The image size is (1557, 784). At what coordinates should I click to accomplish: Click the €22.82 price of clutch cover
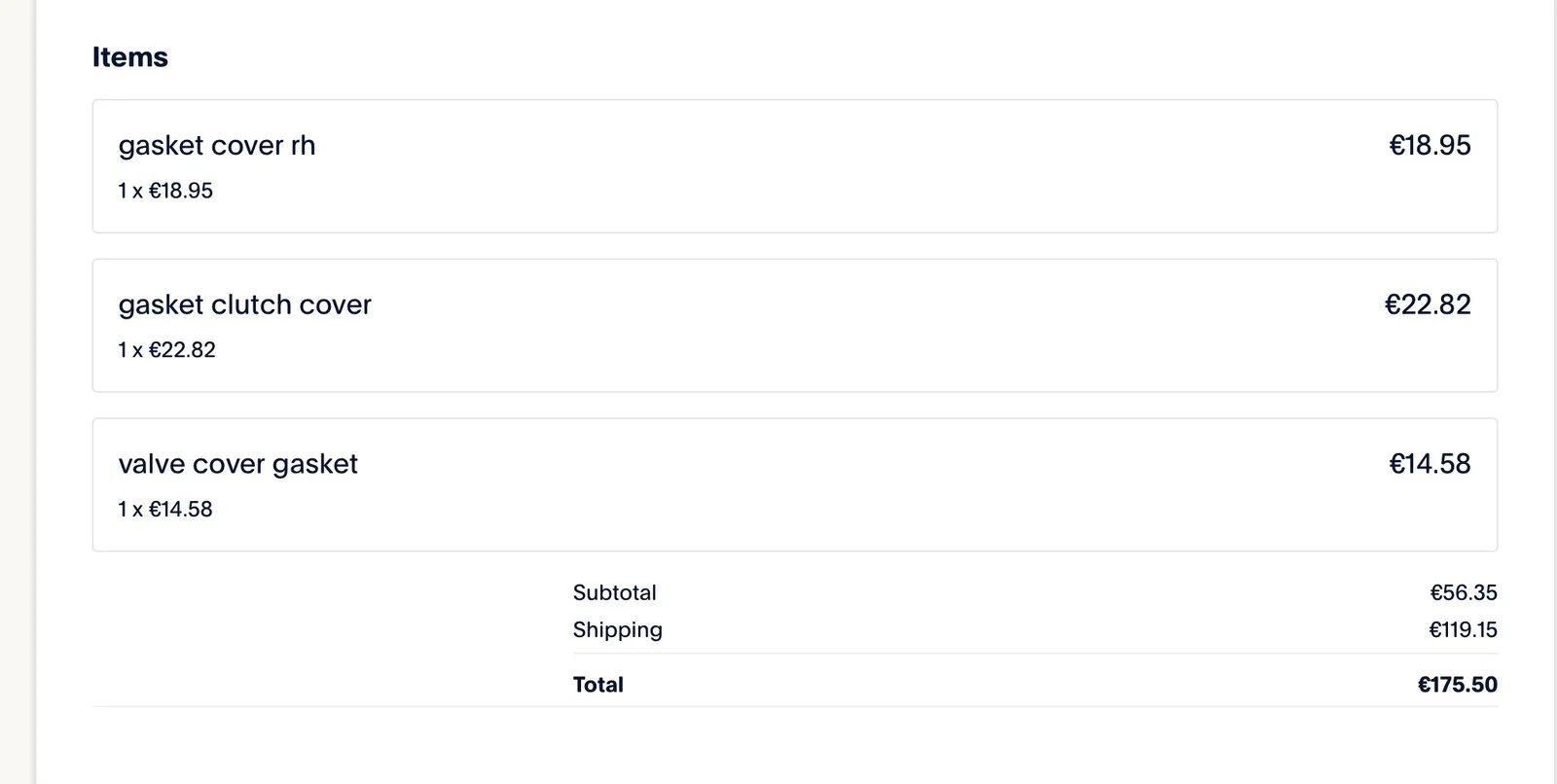coord(1427,305)
